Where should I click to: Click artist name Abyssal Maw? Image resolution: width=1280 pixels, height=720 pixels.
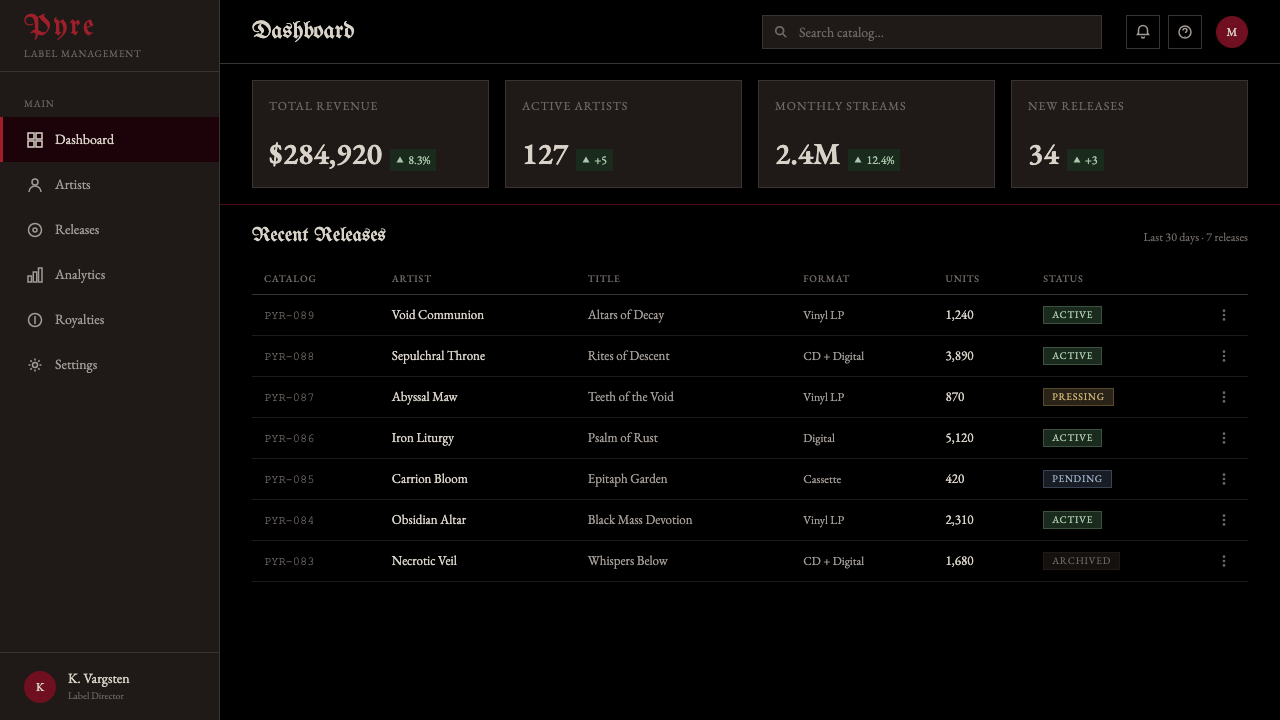point(425,397)
